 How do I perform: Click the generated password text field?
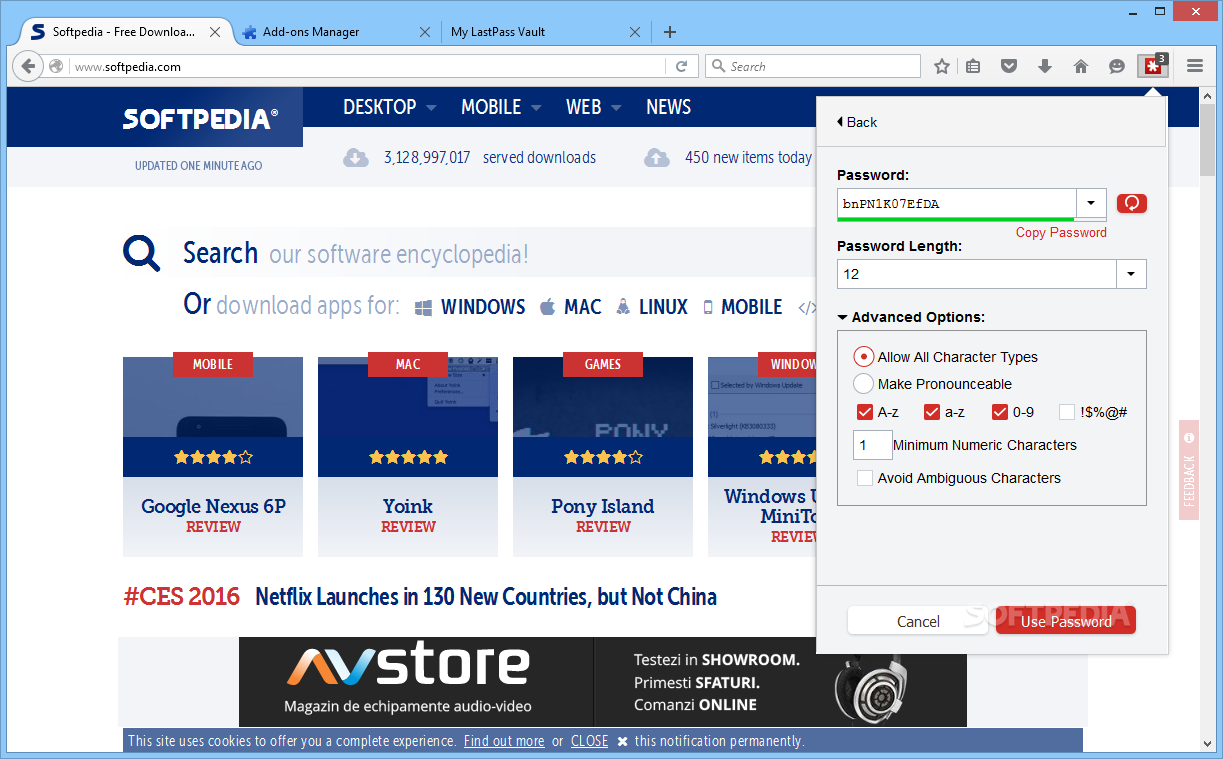coord(957,203)
